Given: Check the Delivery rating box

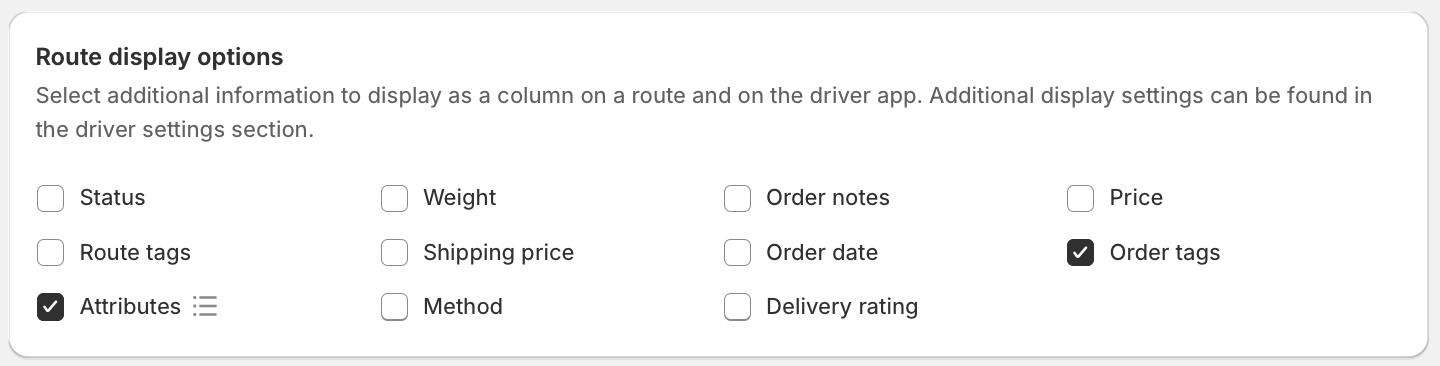Looking at the screenshot, I should pos(737,306).
